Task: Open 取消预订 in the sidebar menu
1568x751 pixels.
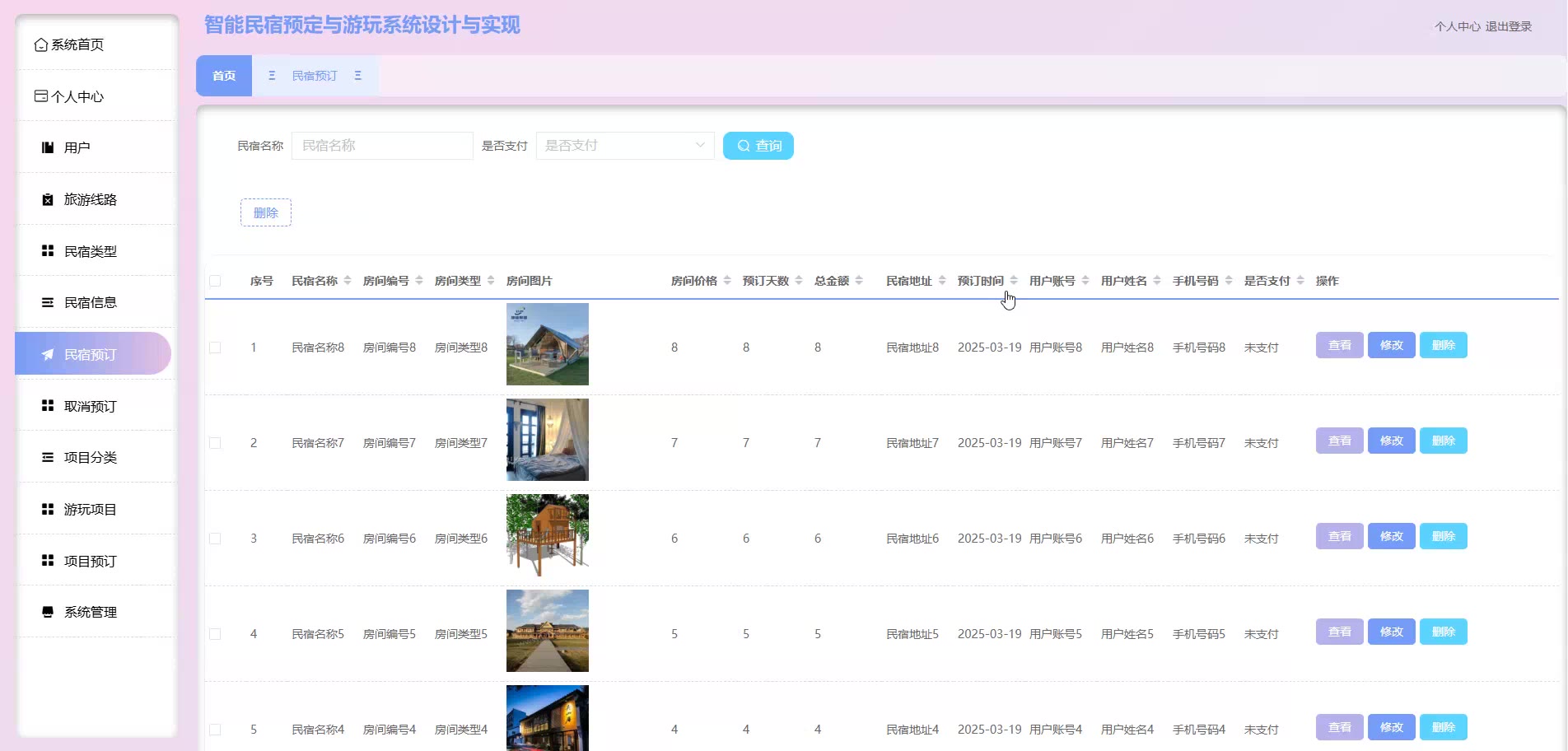Action: [91, 406]
